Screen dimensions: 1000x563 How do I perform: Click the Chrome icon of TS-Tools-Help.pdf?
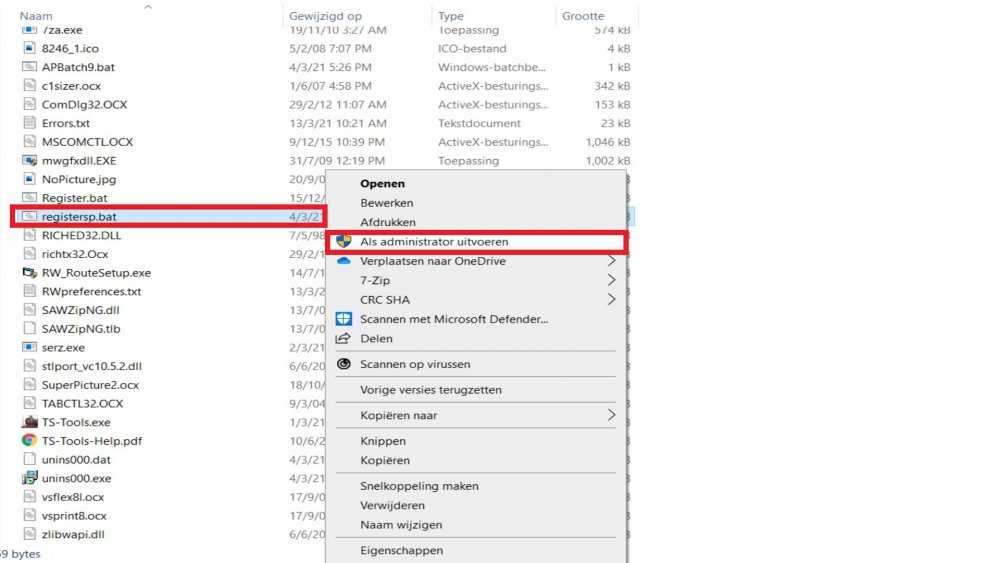pos(29,441)
